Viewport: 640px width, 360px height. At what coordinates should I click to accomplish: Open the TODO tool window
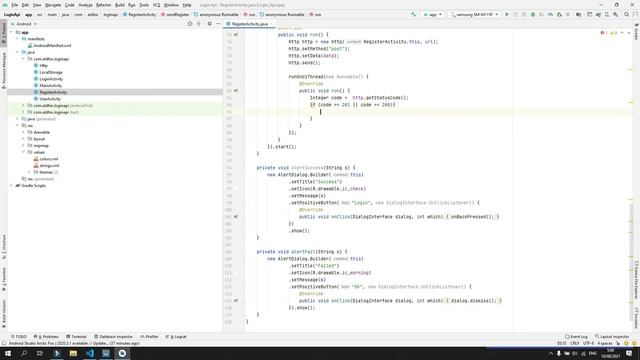click(19, 337)
